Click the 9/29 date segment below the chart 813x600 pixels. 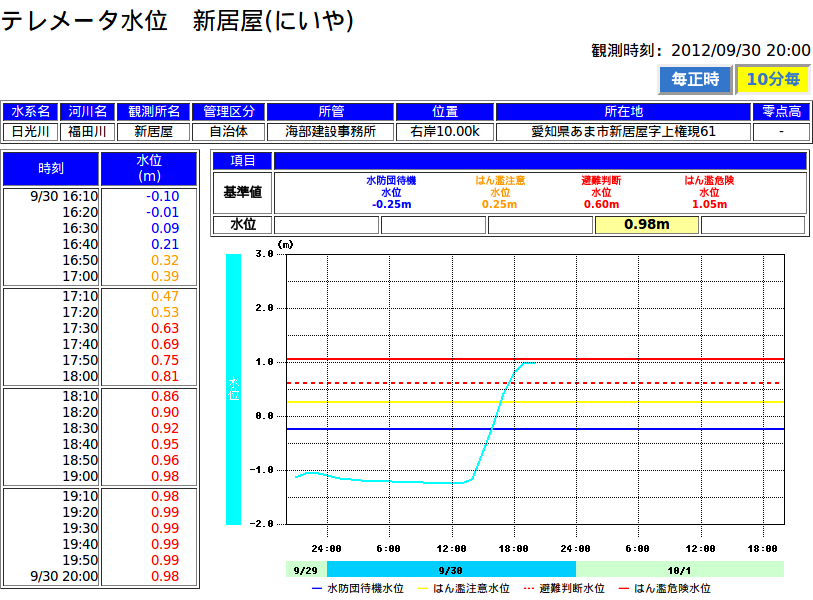(305, 569)
